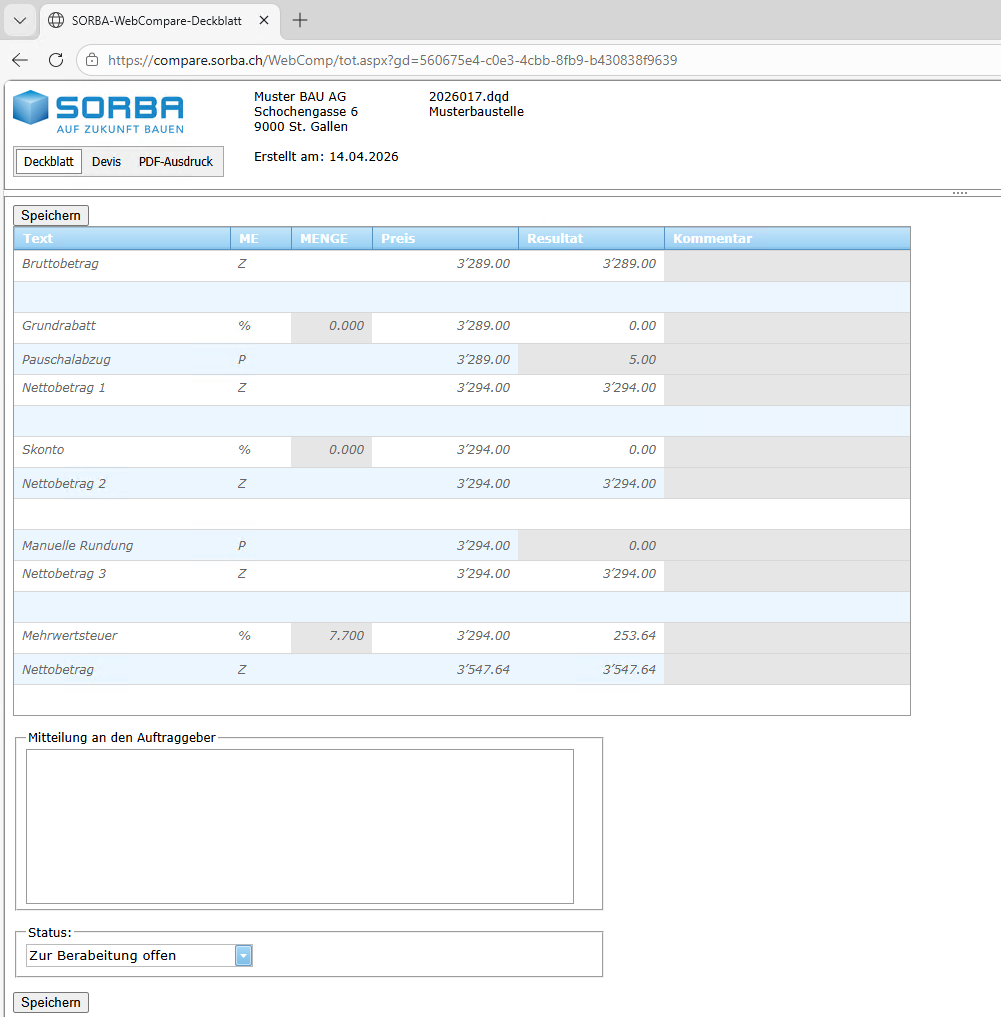Edit Grundrabatt percentage field 0.000
This screenshot has height=1017, width=1001.
tap(332, 326)
